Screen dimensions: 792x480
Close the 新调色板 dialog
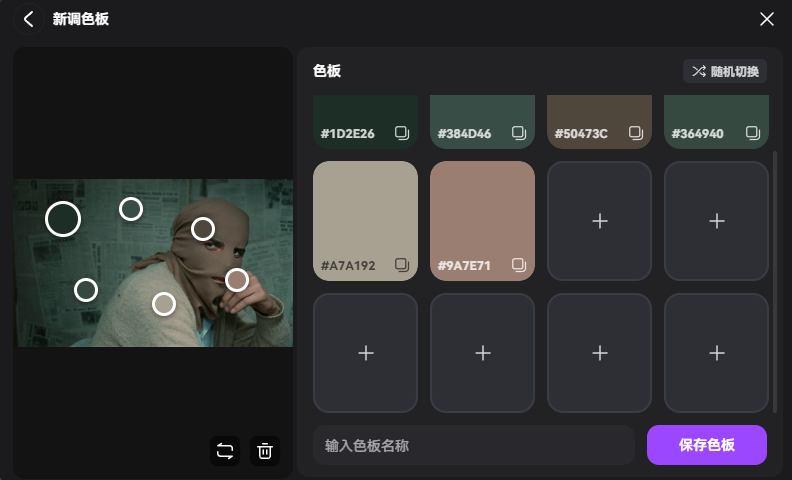pyautogui.click(x=767, y=19)
